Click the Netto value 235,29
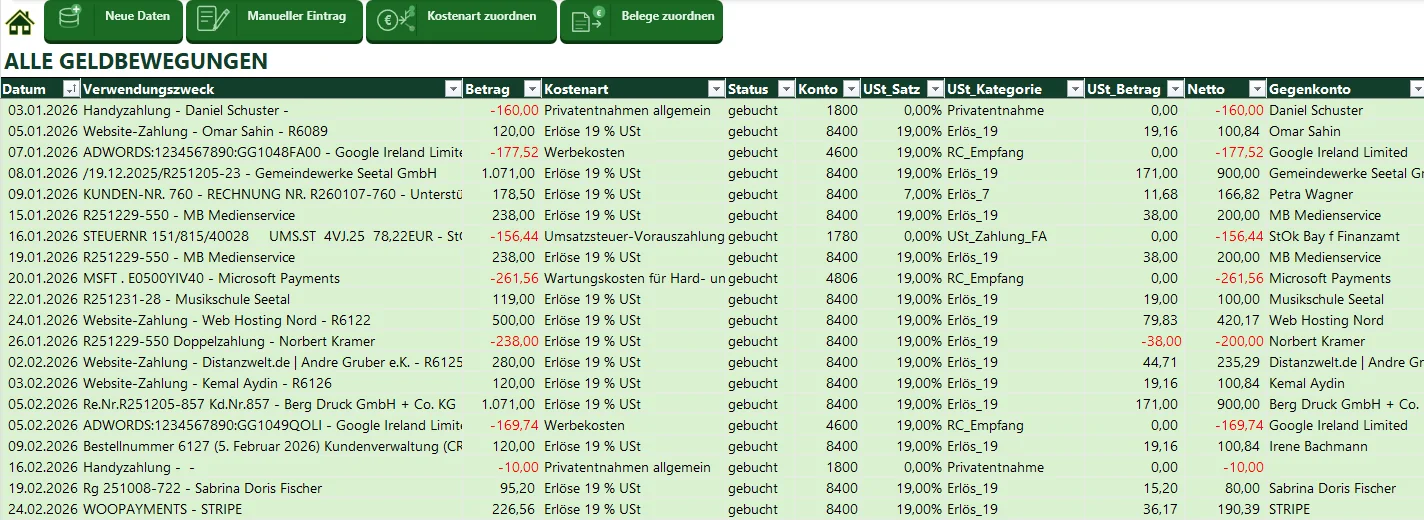 (1226, 362)
